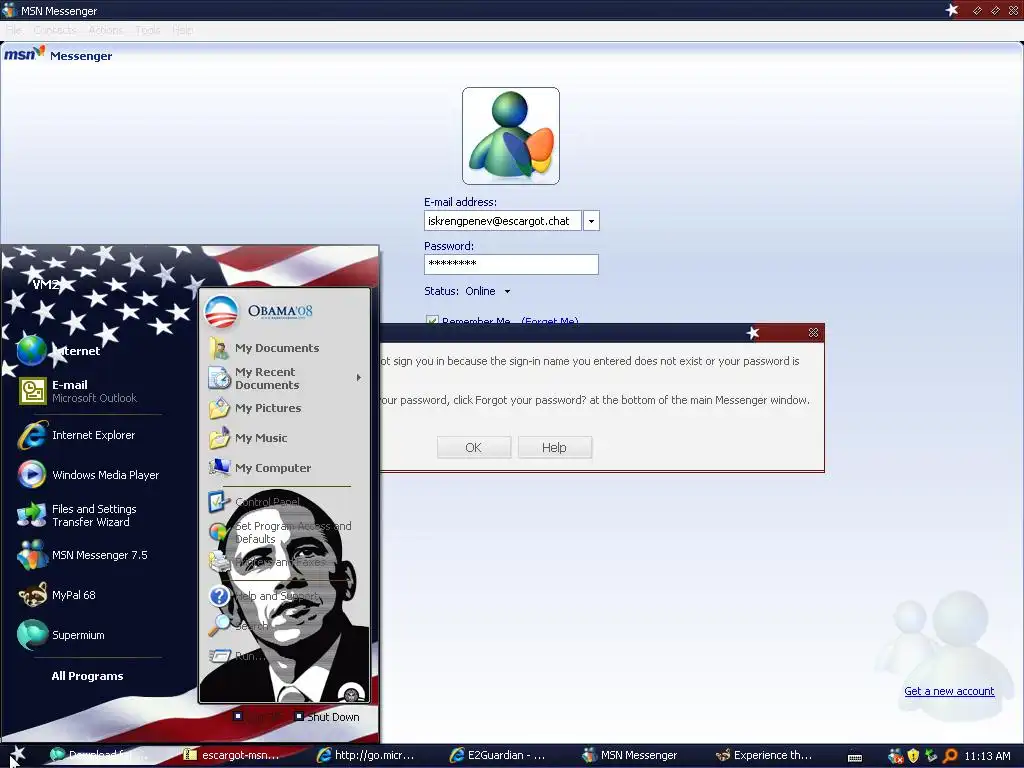1024x768 pixels.
Task: Switch to Experience th... taskbar item
Action: tap(765, 755)
